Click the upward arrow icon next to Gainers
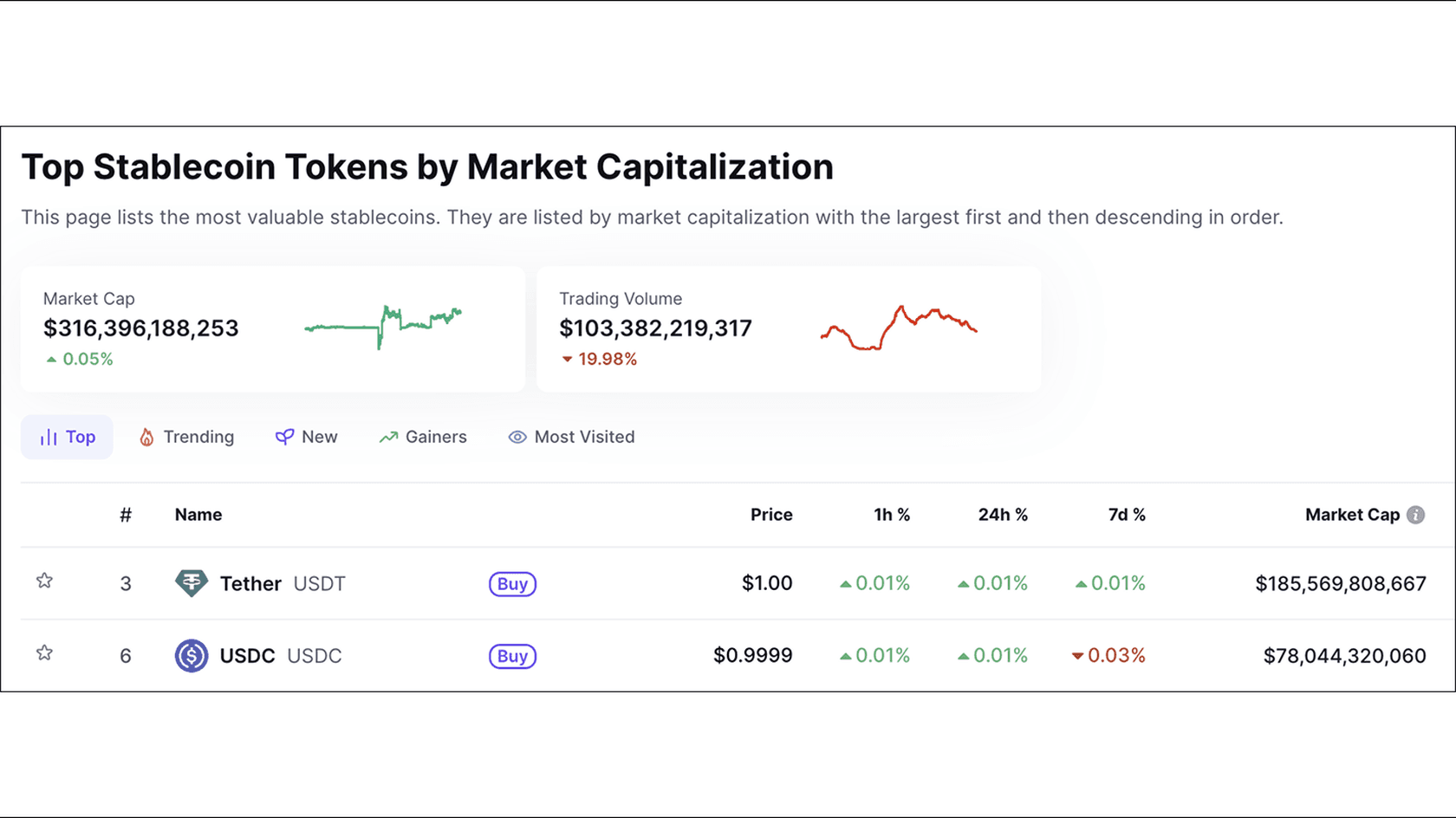This screenshot has width=1456, height=818. click(387, 437)
